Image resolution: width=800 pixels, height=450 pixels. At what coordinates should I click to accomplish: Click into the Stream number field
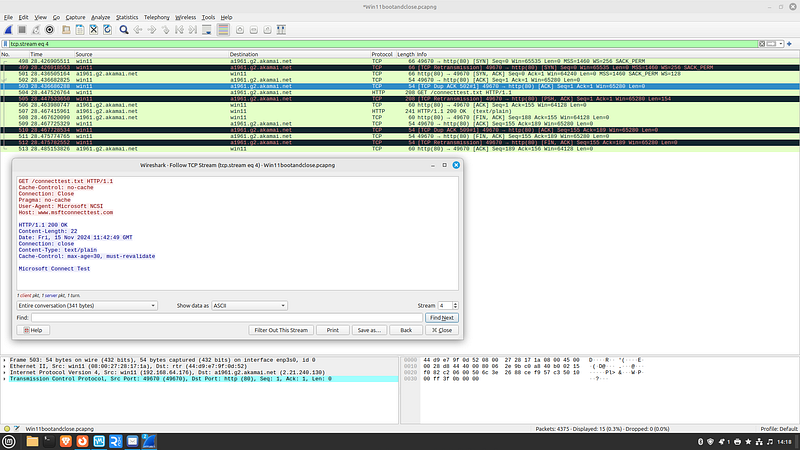coord(444,306)
